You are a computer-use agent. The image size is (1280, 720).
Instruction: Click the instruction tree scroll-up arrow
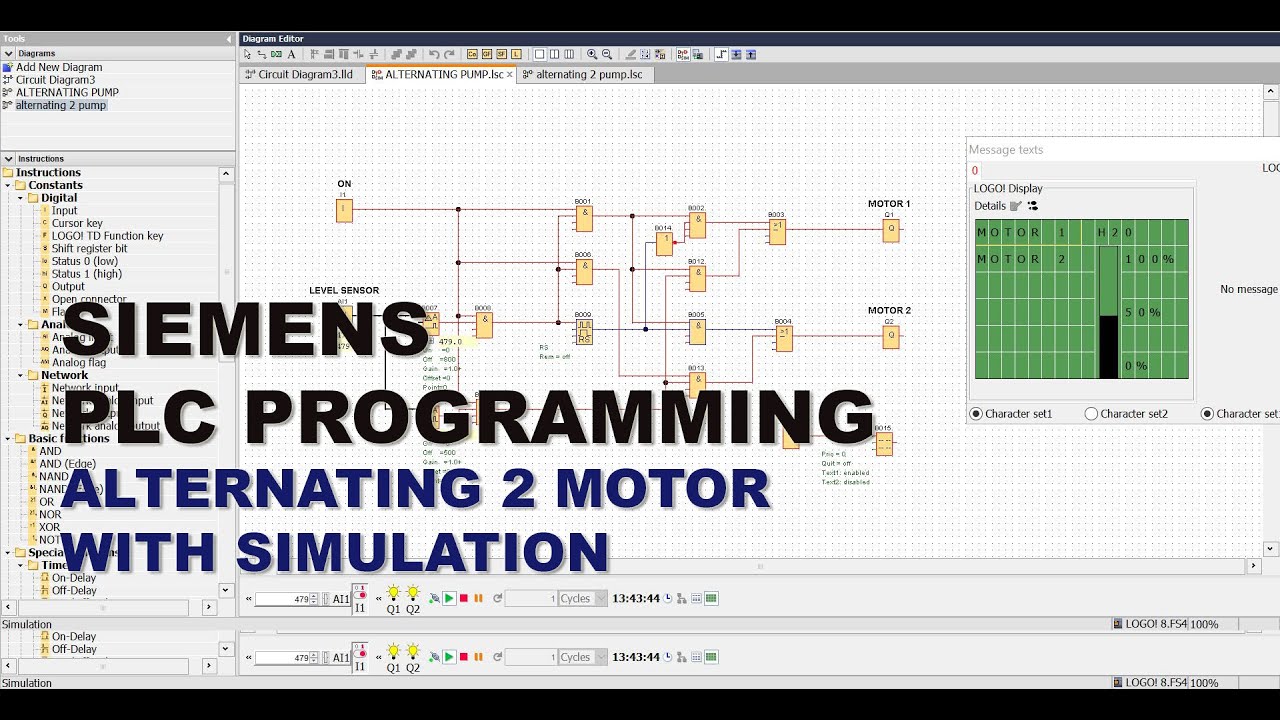pos(226,173)
